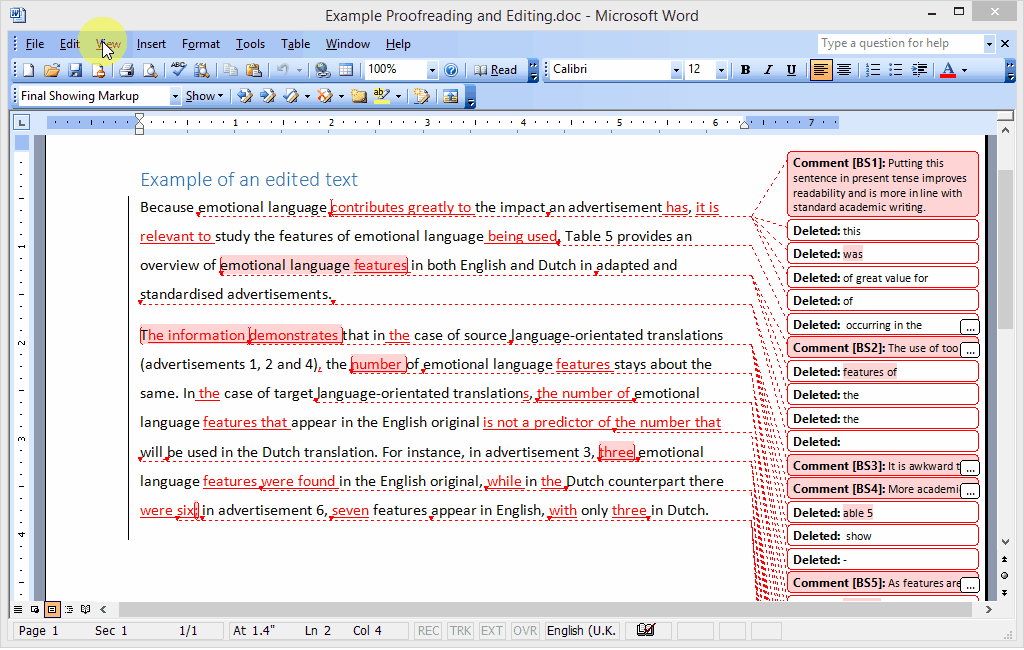The height and width of the screenshot is (650, 1024).
Task: Open the Table menu
Action: [x=295, y=43]
